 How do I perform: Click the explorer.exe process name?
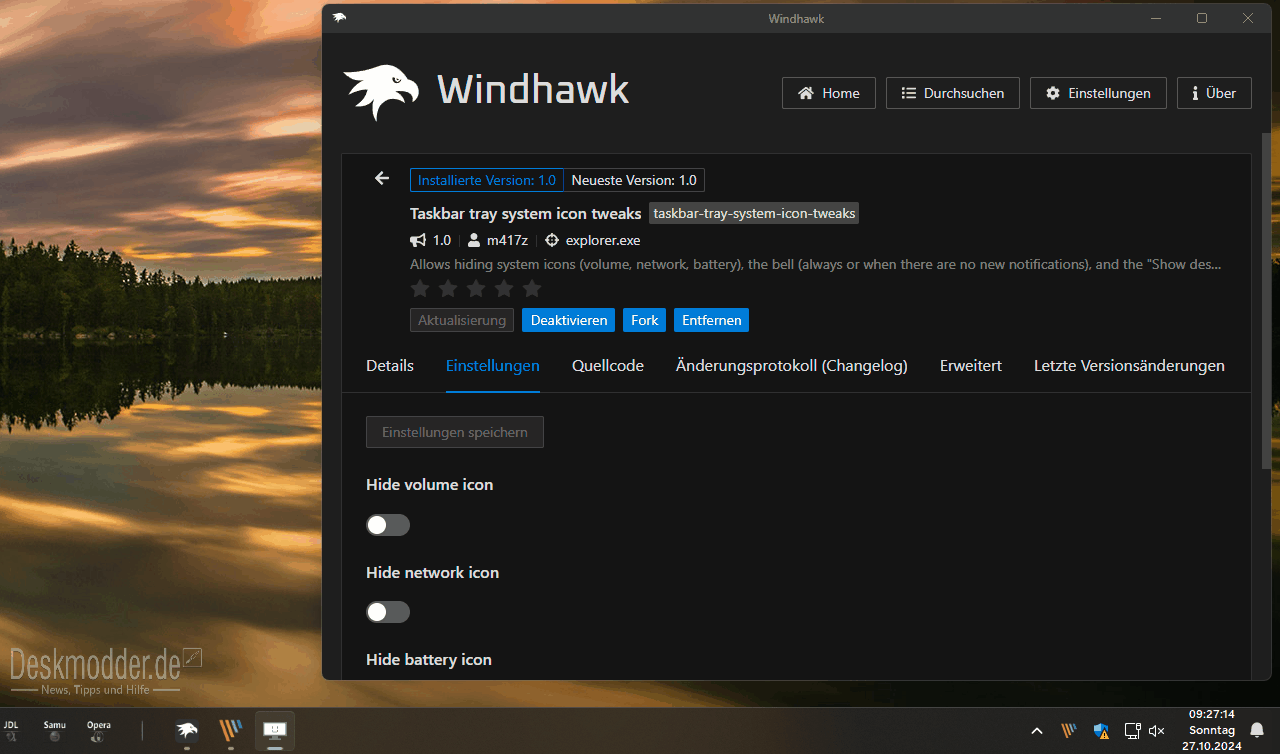pyautogui.click(x=603, y=240)
